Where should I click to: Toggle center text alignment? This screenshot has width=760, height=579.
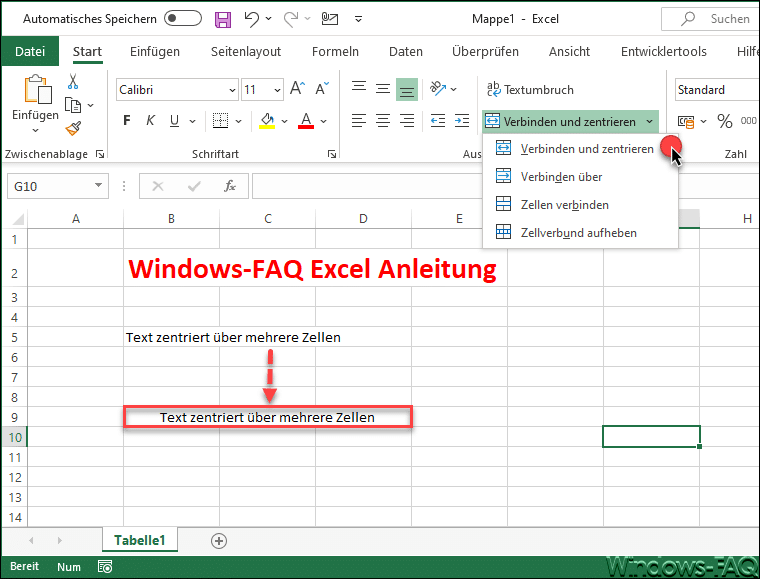pos(383,121)
